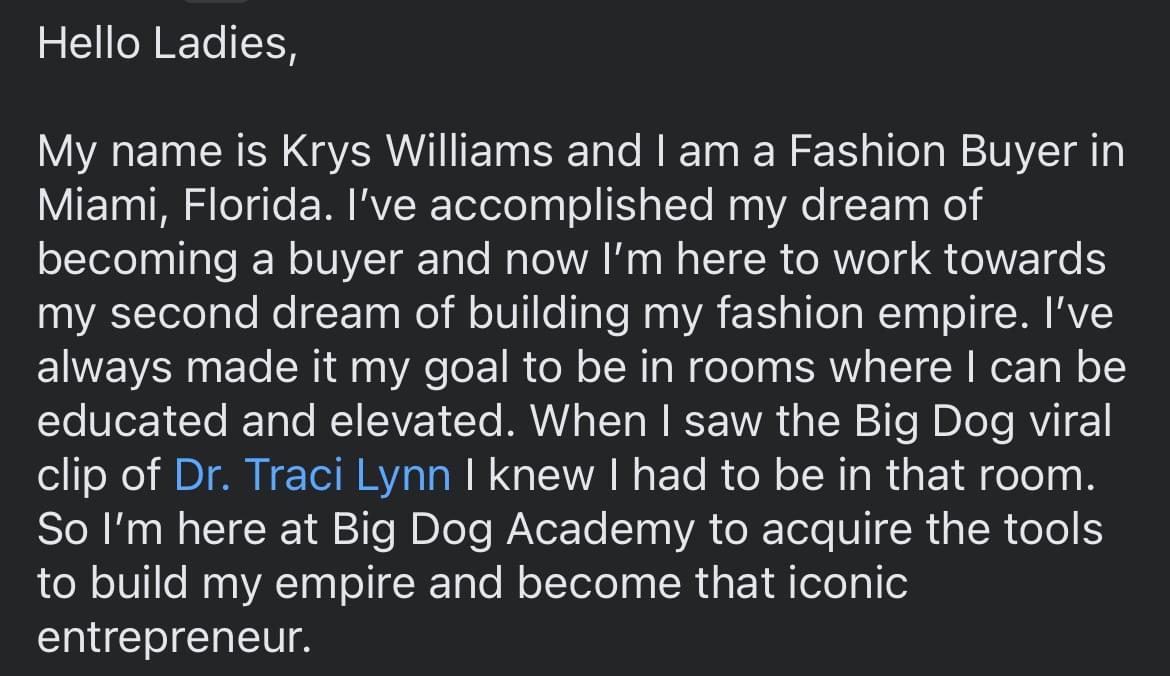
Task: Click the word "accomplished" in the post
Action: point(571,207)
